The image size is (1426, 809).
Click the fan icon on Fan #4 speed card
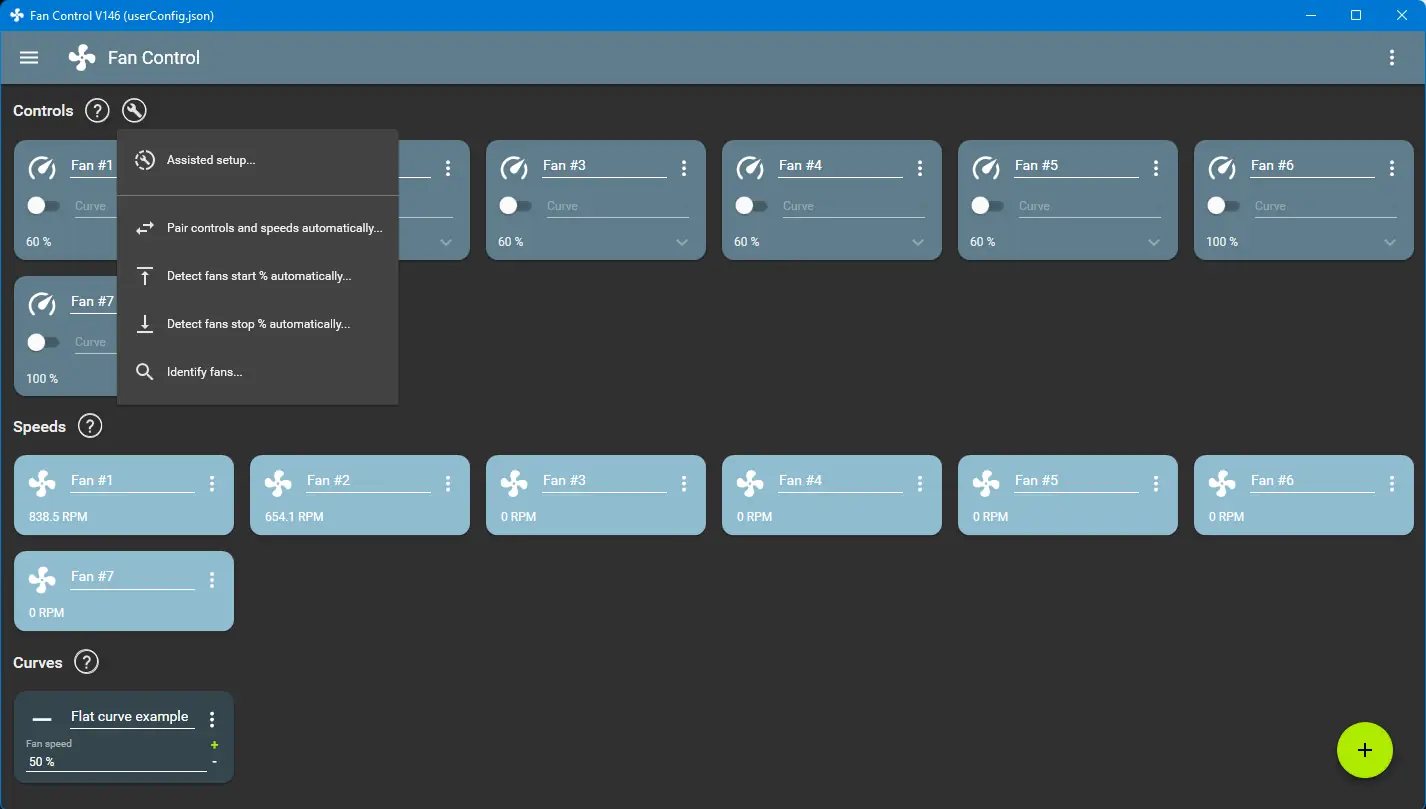point(750,484)
